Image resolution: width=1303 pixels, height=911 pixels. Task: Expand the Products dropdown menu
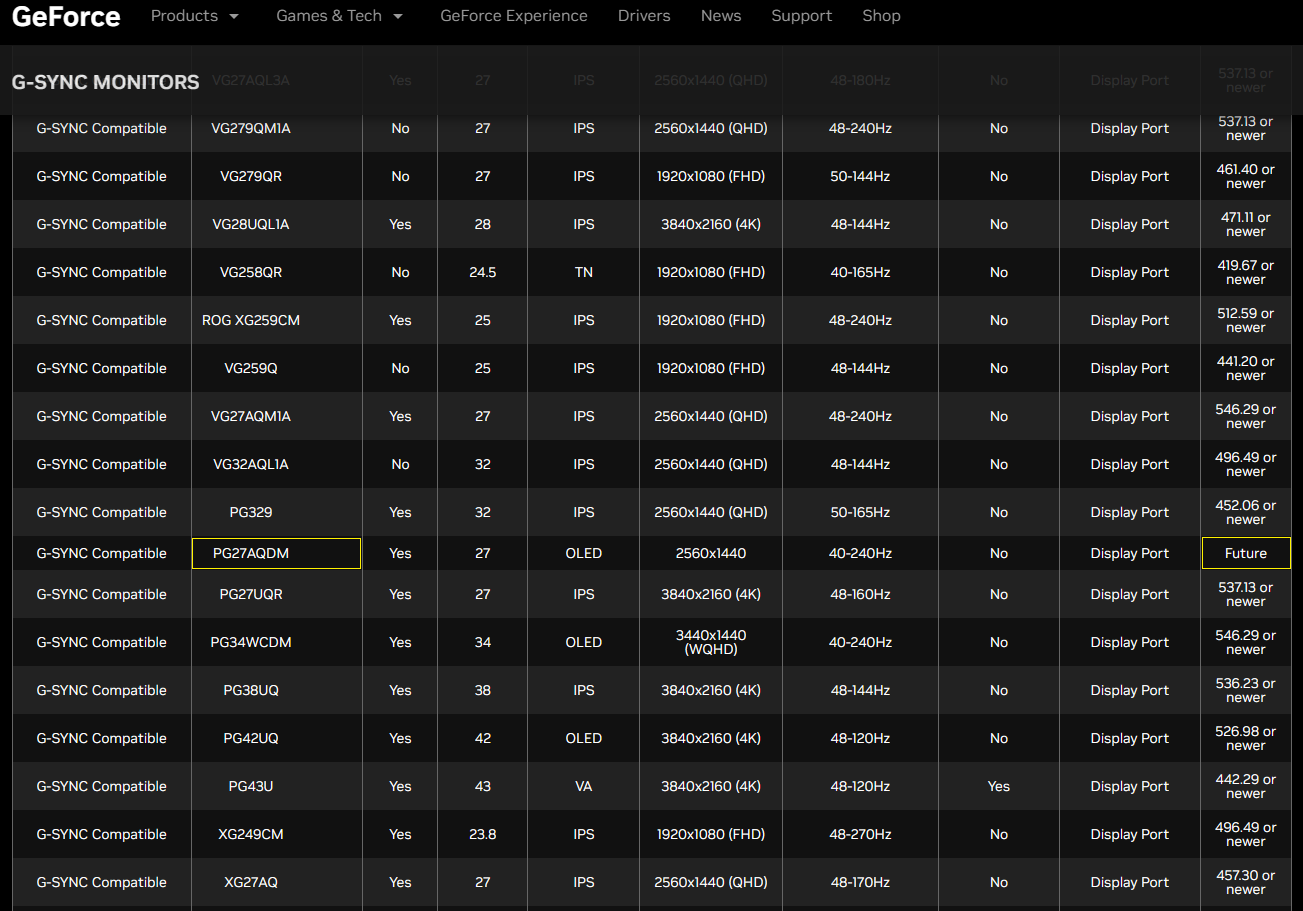195,16
